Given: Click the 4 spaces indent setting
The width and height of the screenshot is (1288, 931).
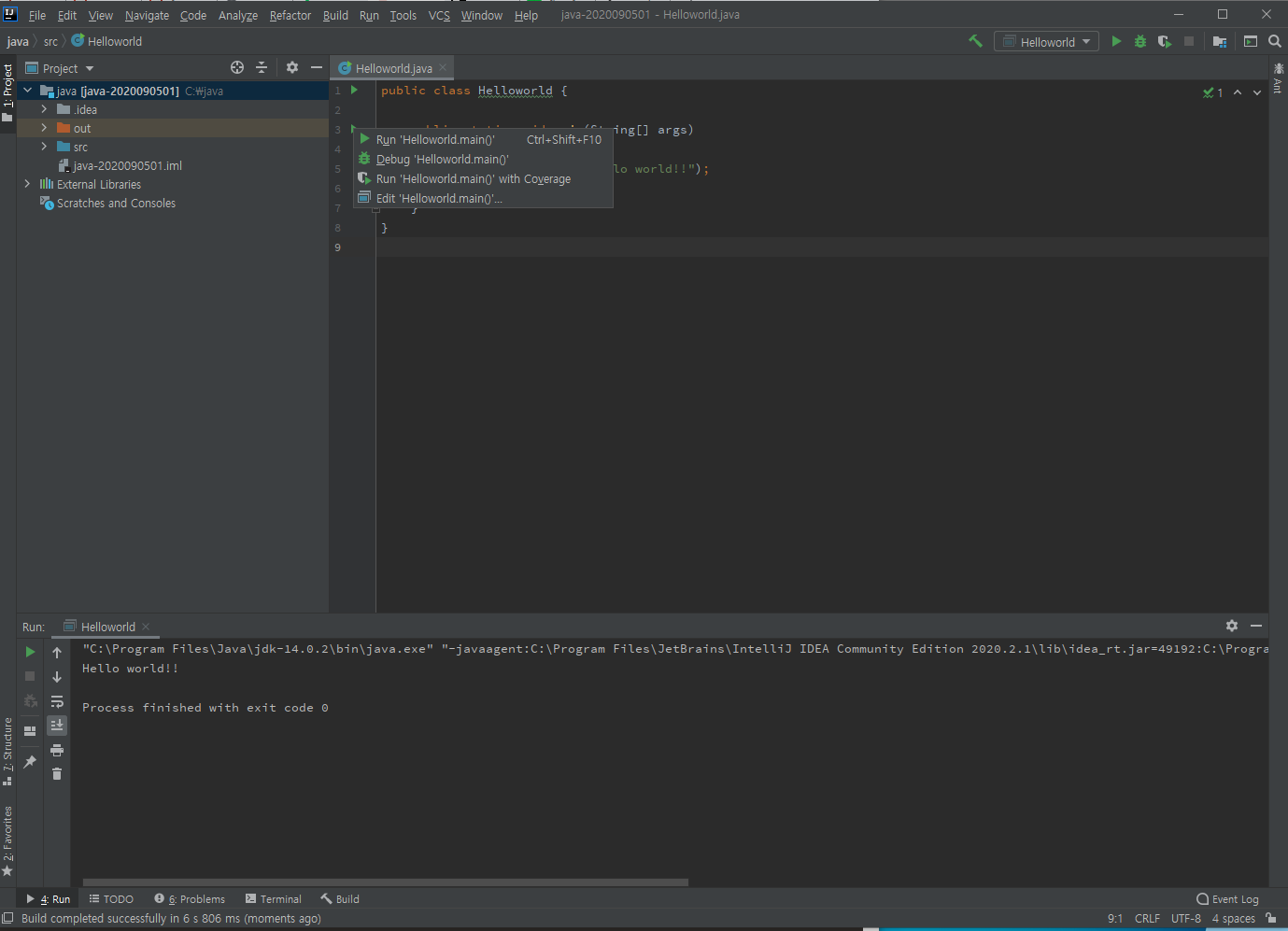Looking at the screenshot, I should tap(1233, 919).
